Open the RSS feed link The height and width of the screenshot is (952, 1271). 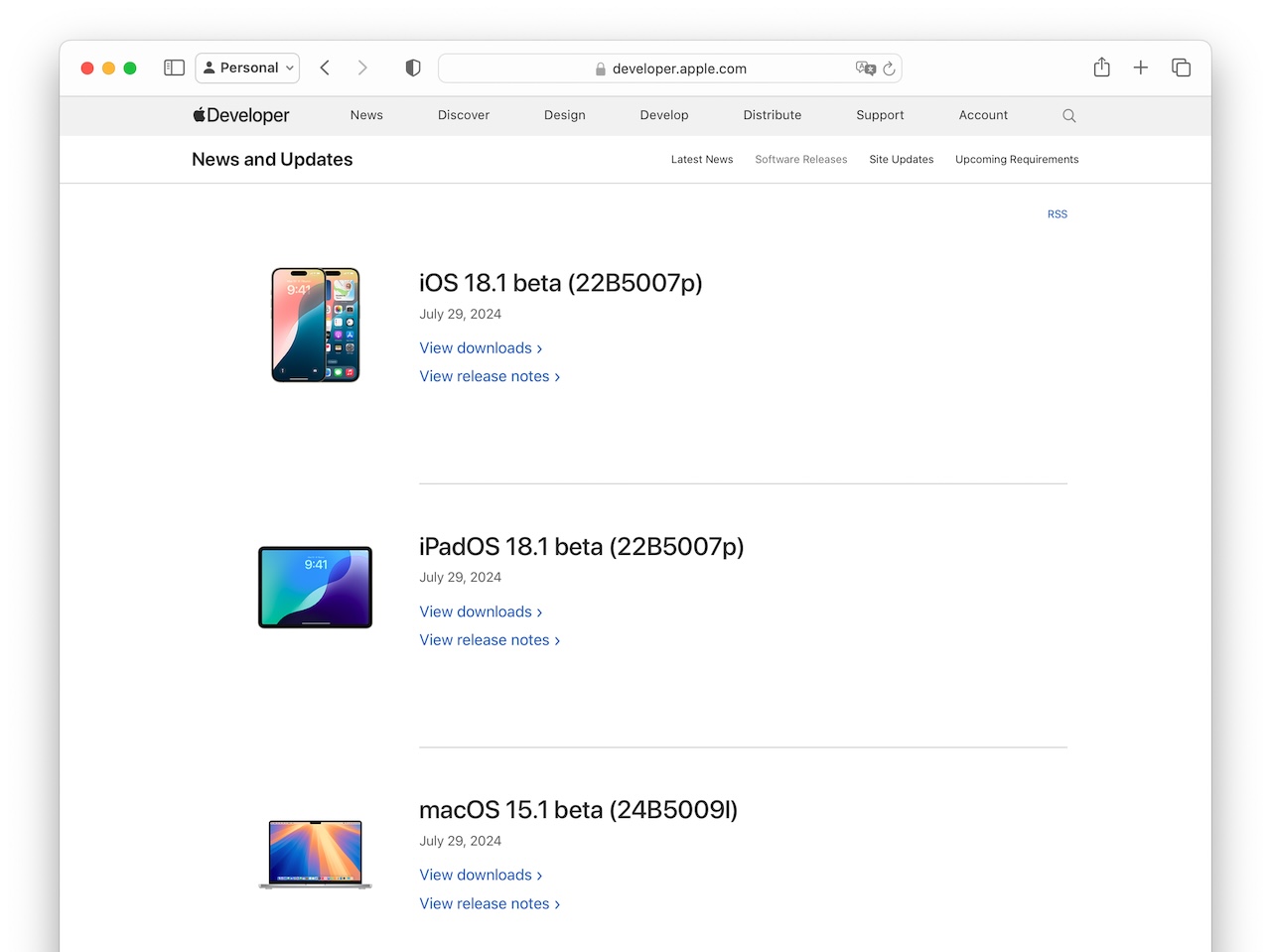(1058, 214)
